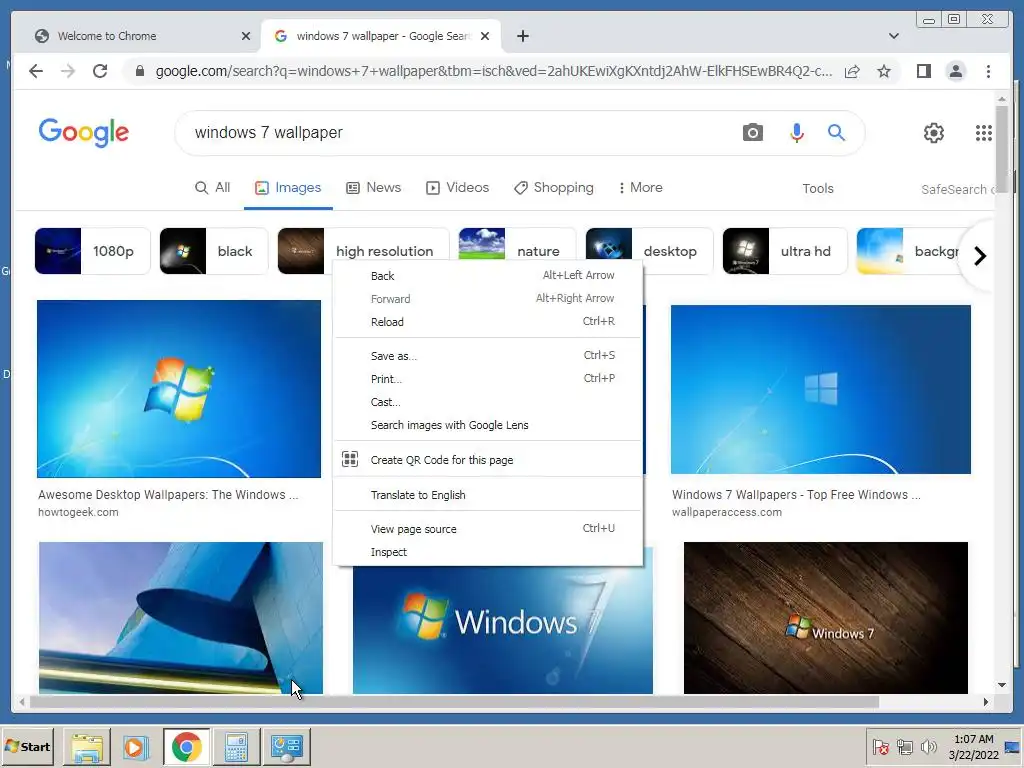Open Windows Explorer from the taskbar
1024x768 pixels.
(87, 746)
